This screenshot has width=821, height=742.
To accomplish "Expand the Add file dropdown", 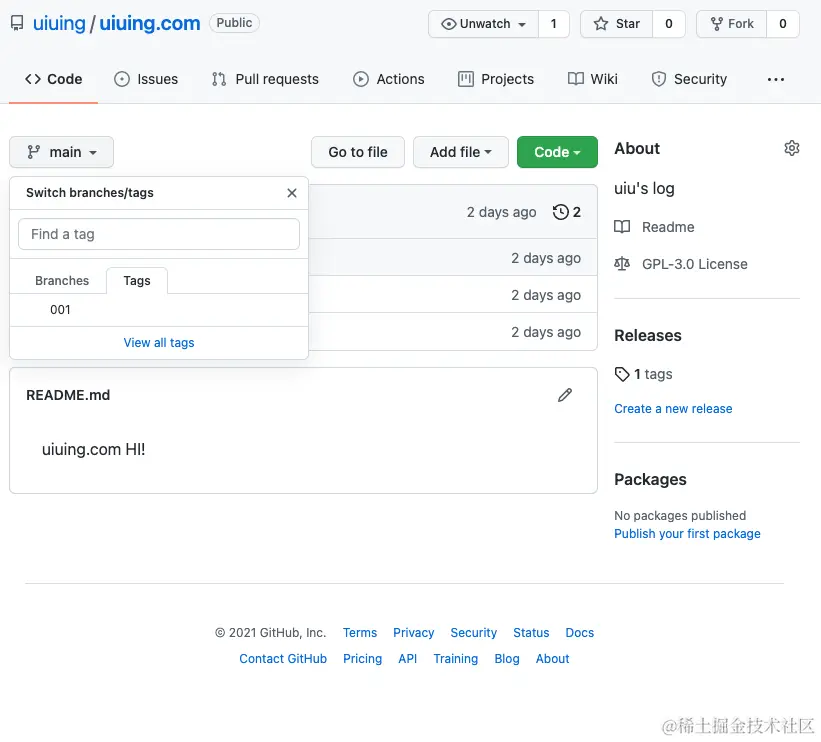I will coord(461,152).
